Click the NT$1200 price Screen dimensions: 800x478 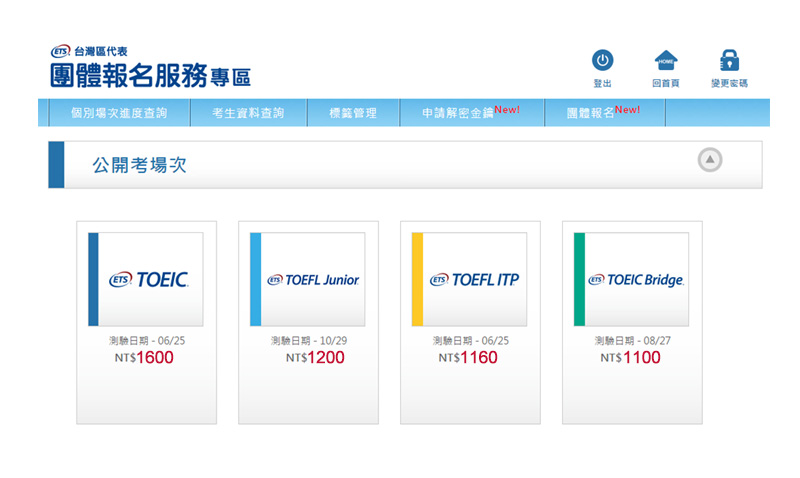click(x=315, y=358)
